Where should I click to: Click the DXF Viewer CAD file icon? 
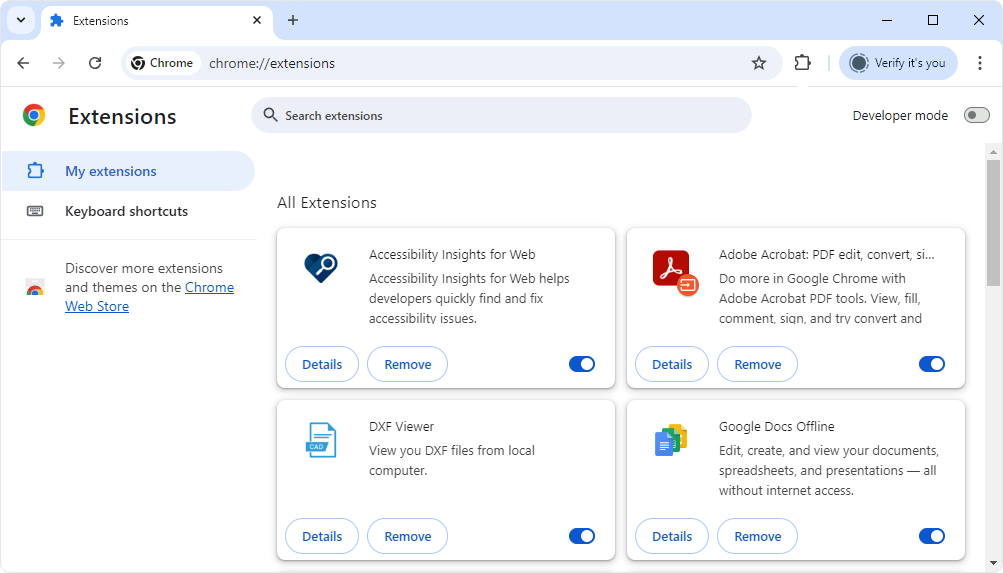320,440
